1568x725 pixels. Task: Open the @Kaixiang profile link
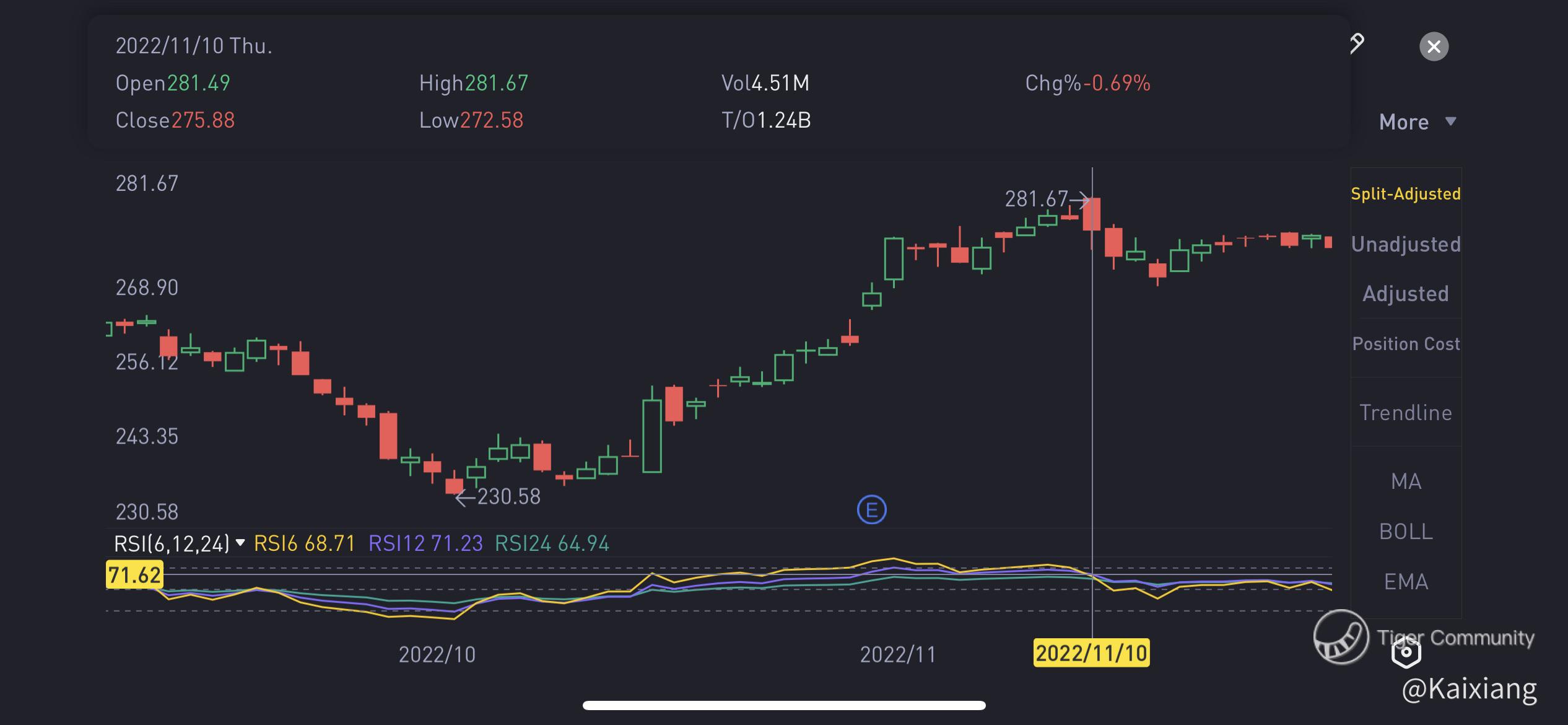click(1469, 689)
